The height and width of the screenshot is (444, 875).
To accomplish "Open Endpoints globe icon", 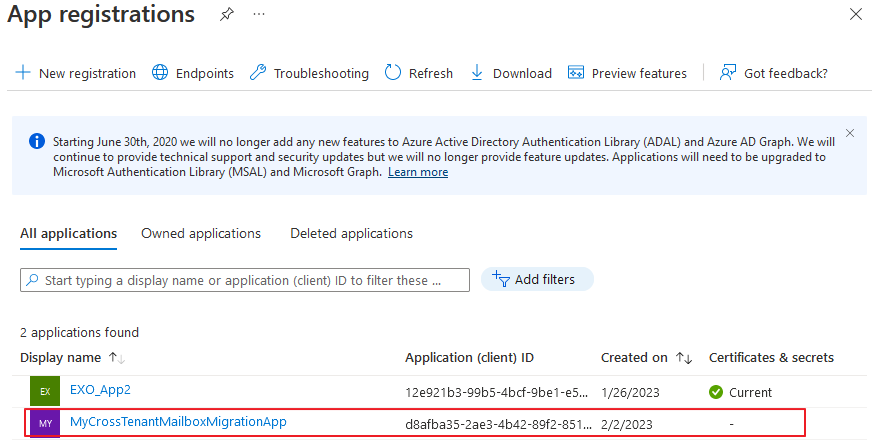I will pyautogui.click(x=160, y=73).
